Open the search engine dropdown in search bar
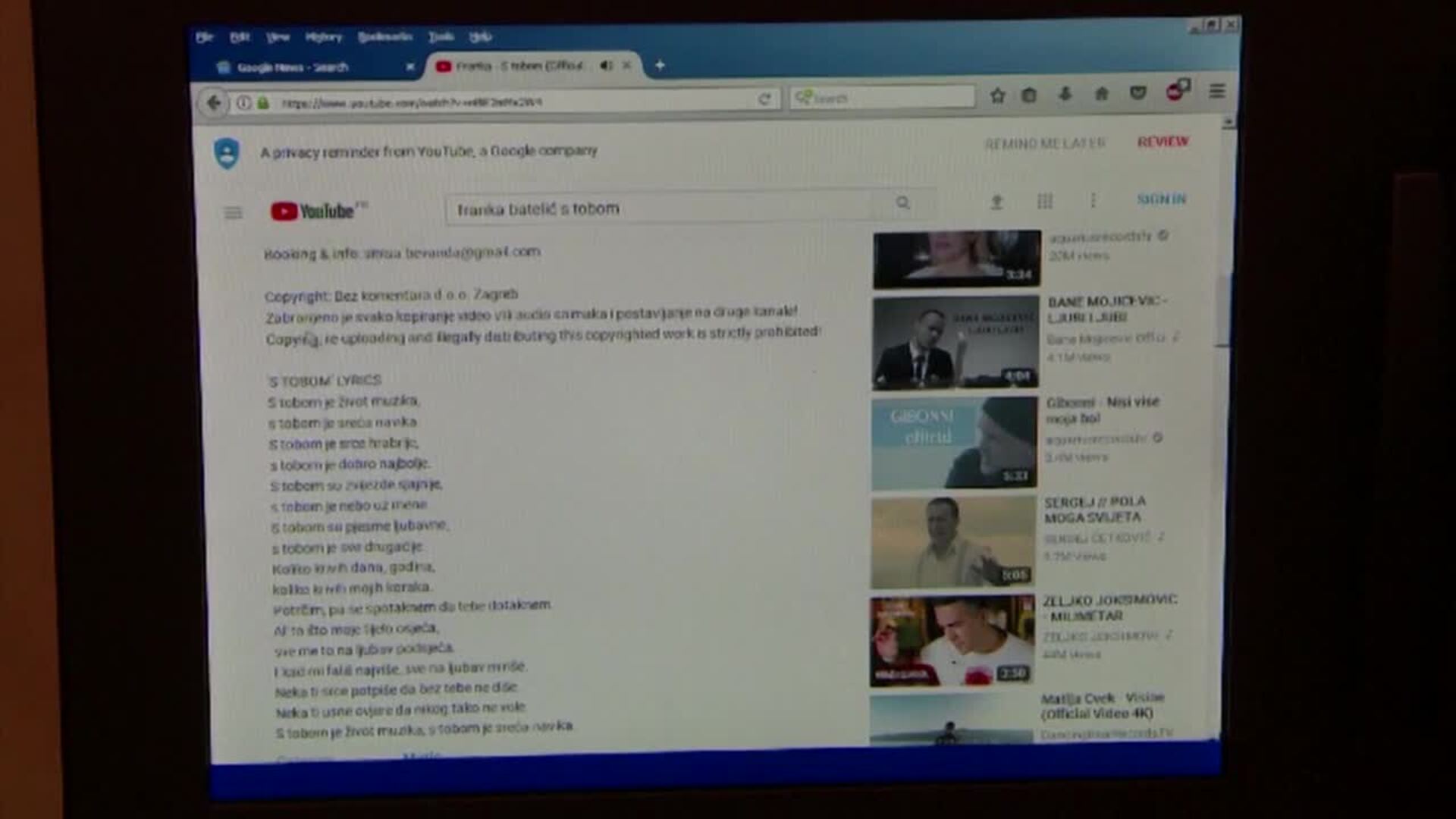The image size is (1456, 819). [805, 96]
